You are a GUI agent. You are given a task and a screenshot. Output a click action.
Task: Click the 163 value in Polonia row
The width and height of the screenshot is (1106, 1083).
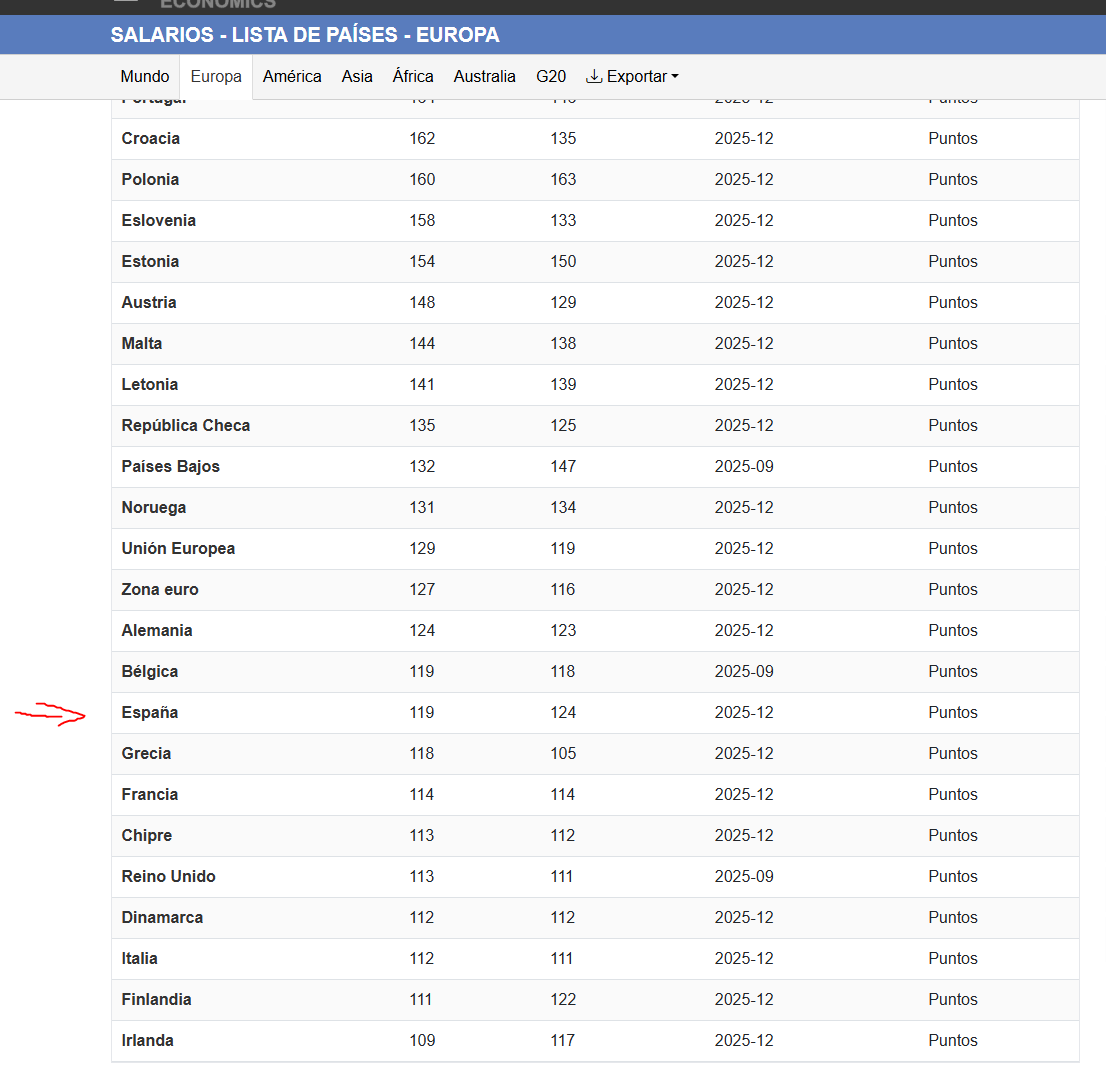[563, 179]
